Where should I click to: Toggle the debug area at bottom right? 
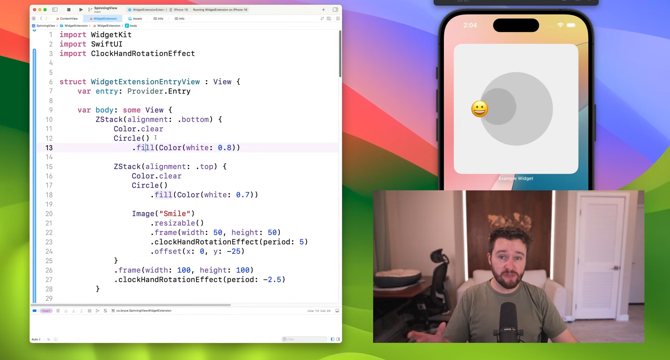[337, 311]
